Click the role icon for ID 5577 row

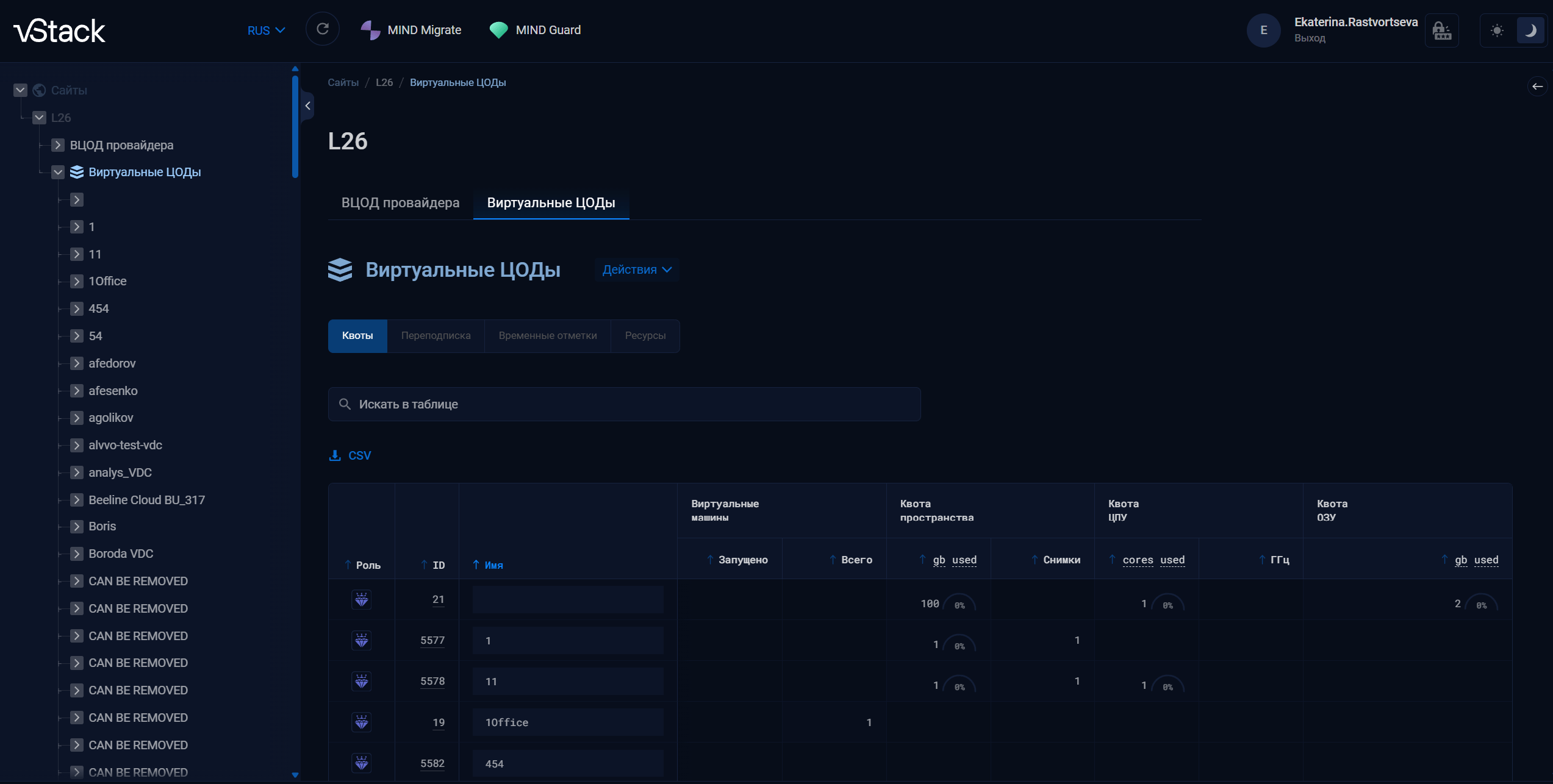tap(362, 640)
